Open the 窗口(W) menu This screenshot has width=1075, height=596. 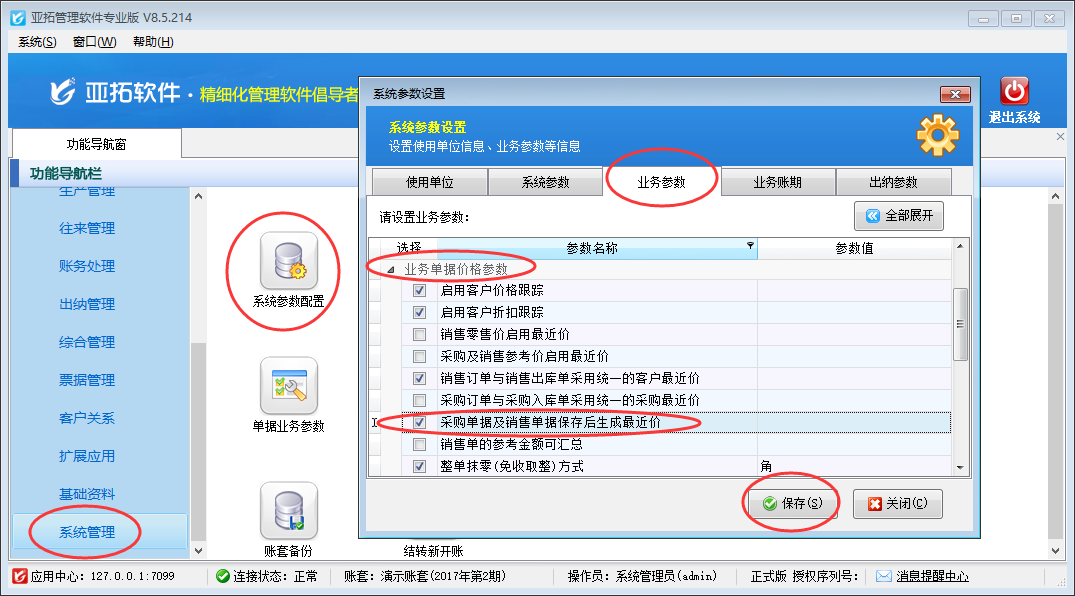tap(94, 41)
